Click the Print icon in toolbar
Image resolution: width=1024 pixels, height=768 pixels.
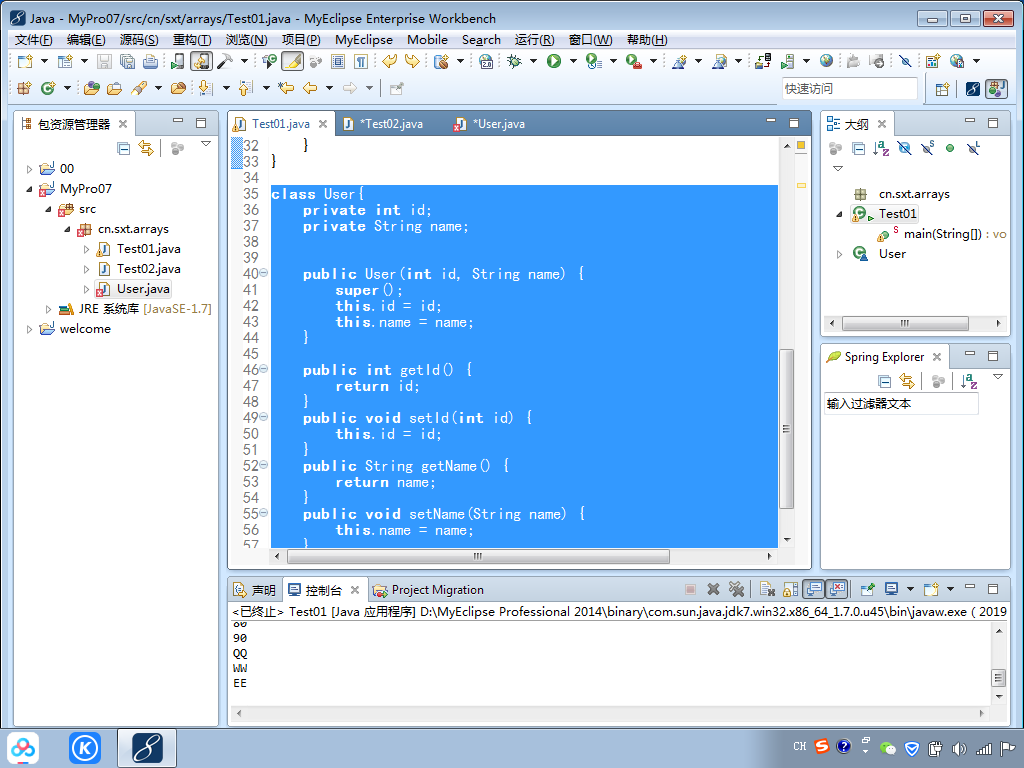pyautogui.click(x=150, y=61)
